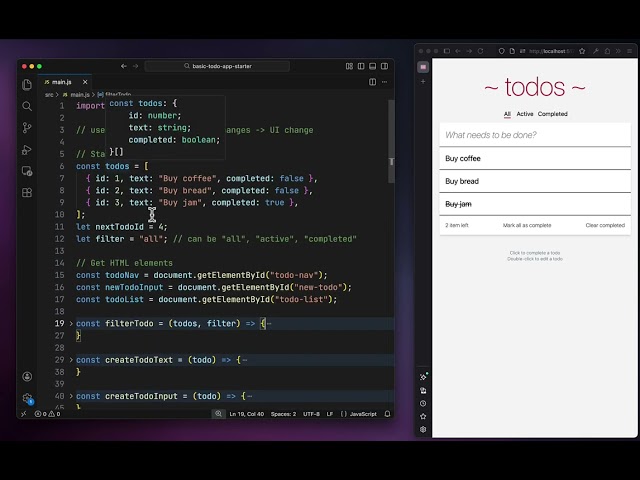Click Ln 19, Col 40 status entry
Viewport: 640px width, 480px height.
pyautogui.click(x=247, y=414)
